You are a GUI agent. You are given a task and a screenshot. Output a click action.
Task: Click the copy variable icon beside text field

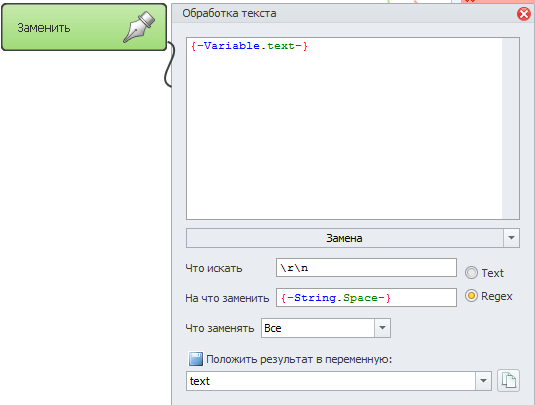[508, 380]
